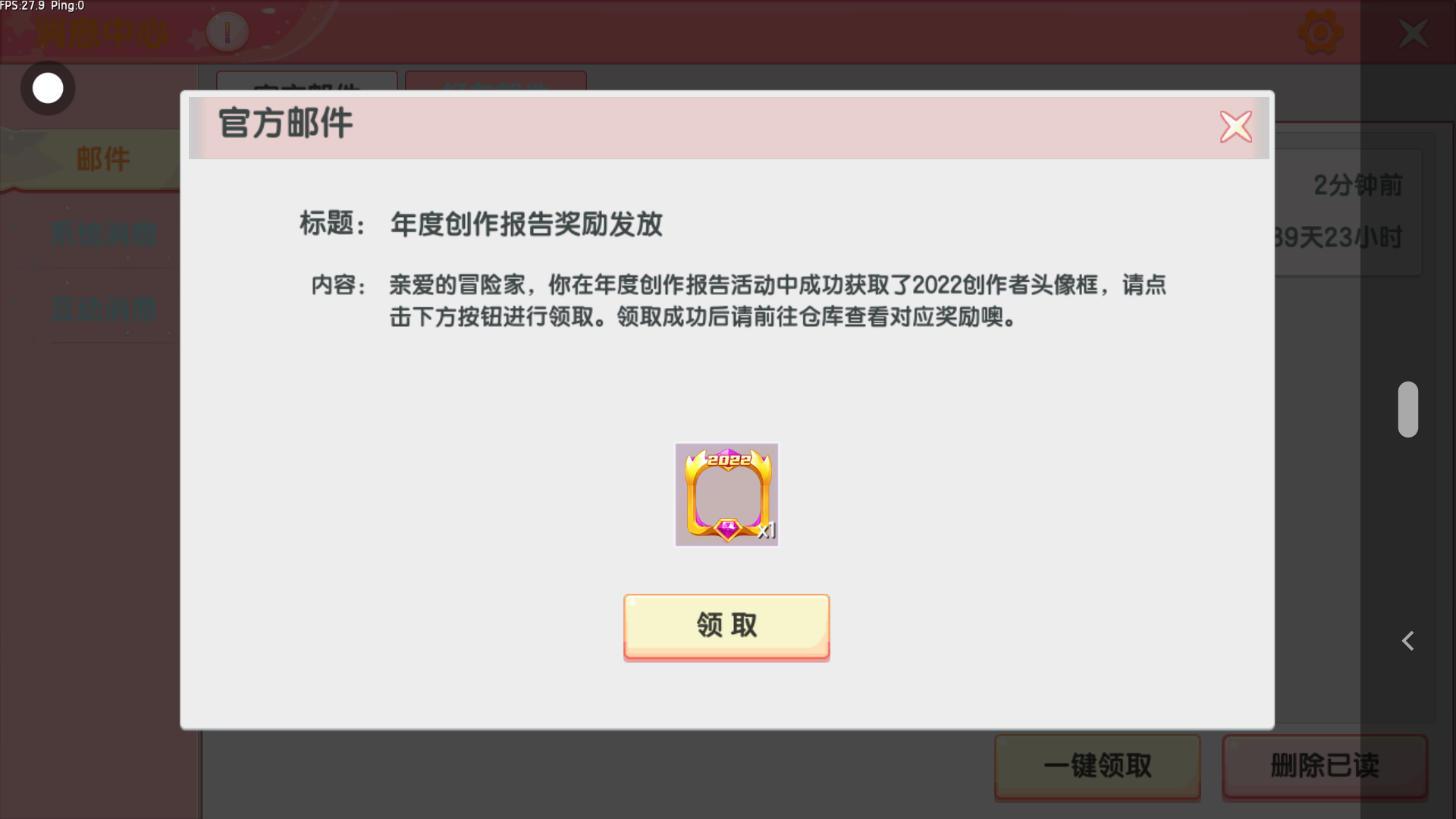Close the 官方邮件 dialog with red X
This screenshot has width=1456, height=819.
click(x=1236, y=127)
